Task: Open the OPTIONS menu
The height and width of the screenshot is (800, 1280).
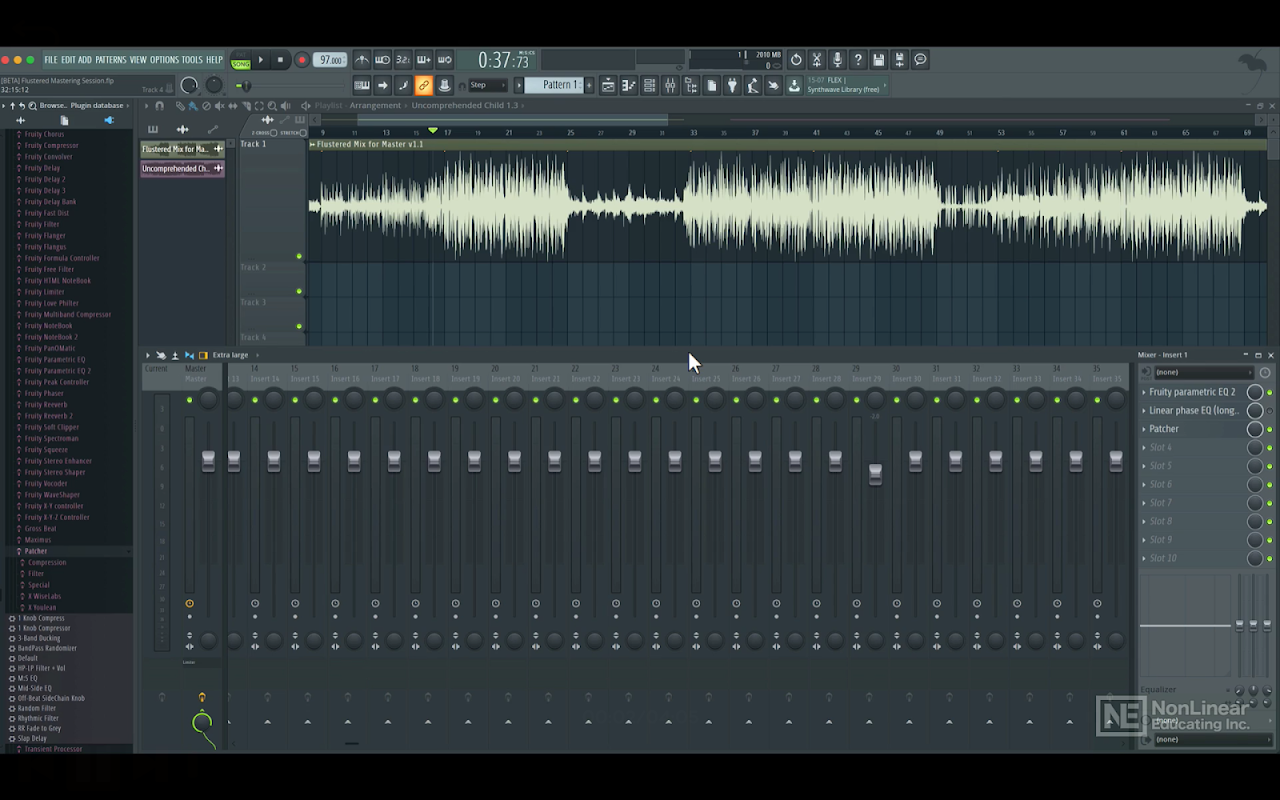Action: [x=164, y=60]
